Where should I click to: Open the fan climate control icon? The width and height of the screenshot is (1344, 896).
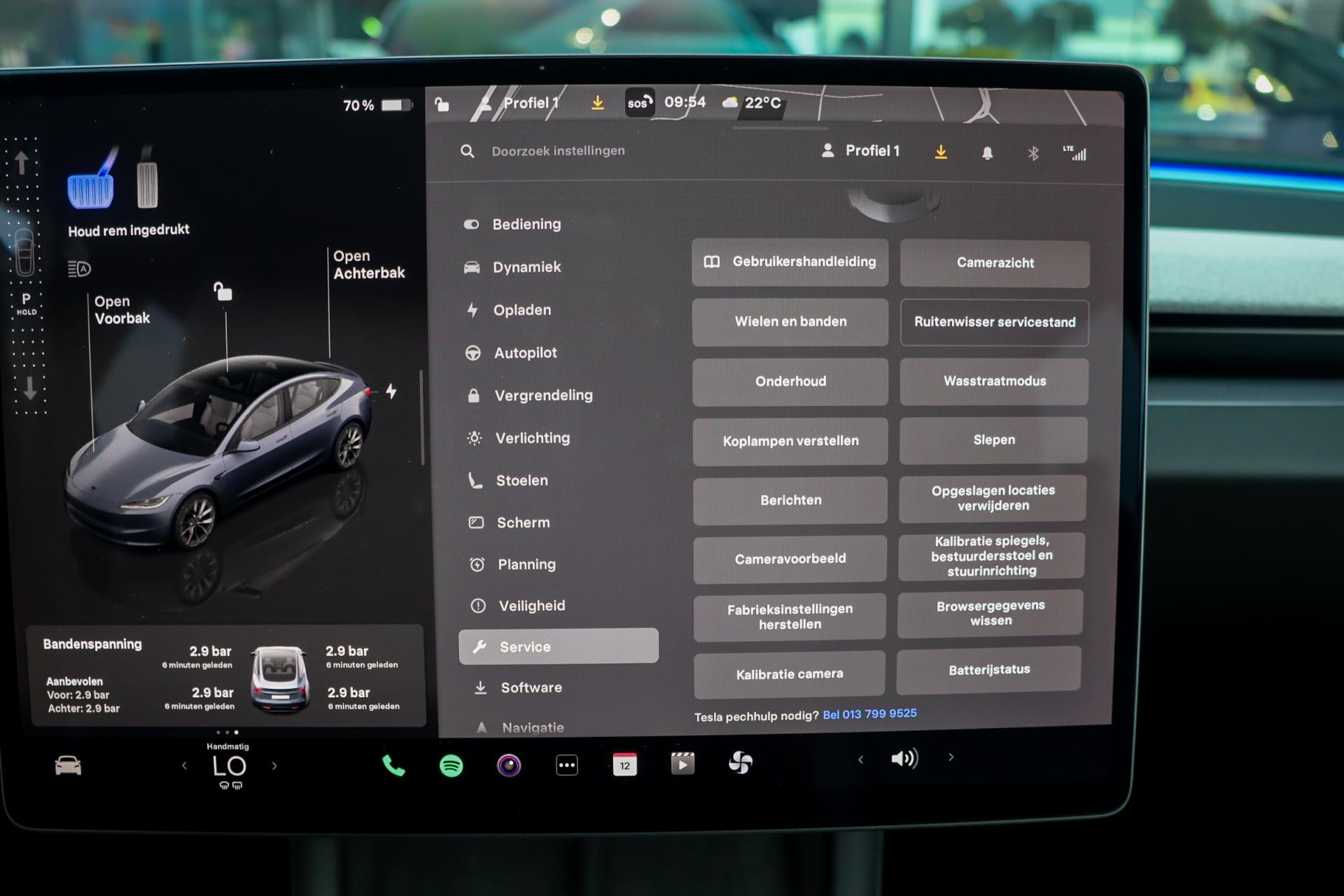pos(741,762)
